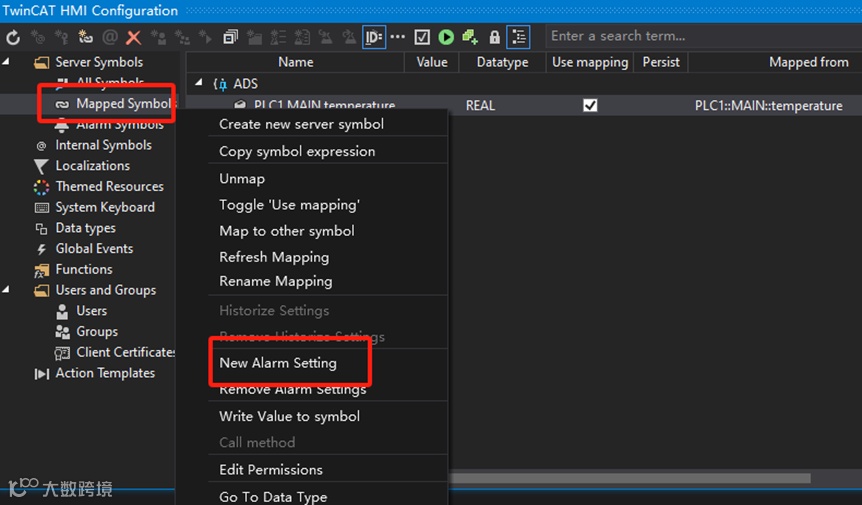This screenshot has width=862, height=505.
Task: Click the PLC1::MAIN::temperature mapped from cell
Action: pos(768,106)
